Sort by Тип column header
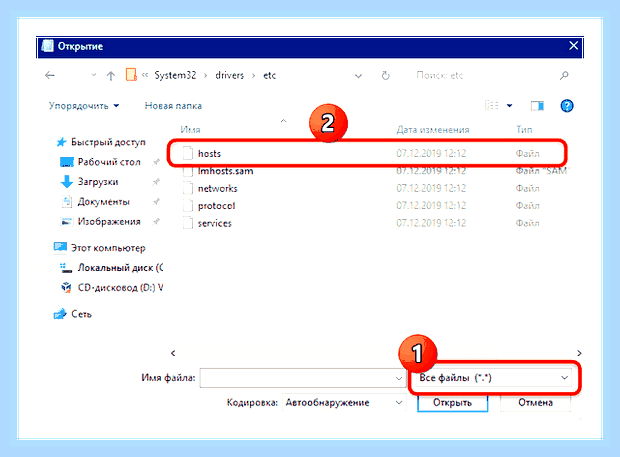Screen dimensions: 620x457 coord(524,130)
